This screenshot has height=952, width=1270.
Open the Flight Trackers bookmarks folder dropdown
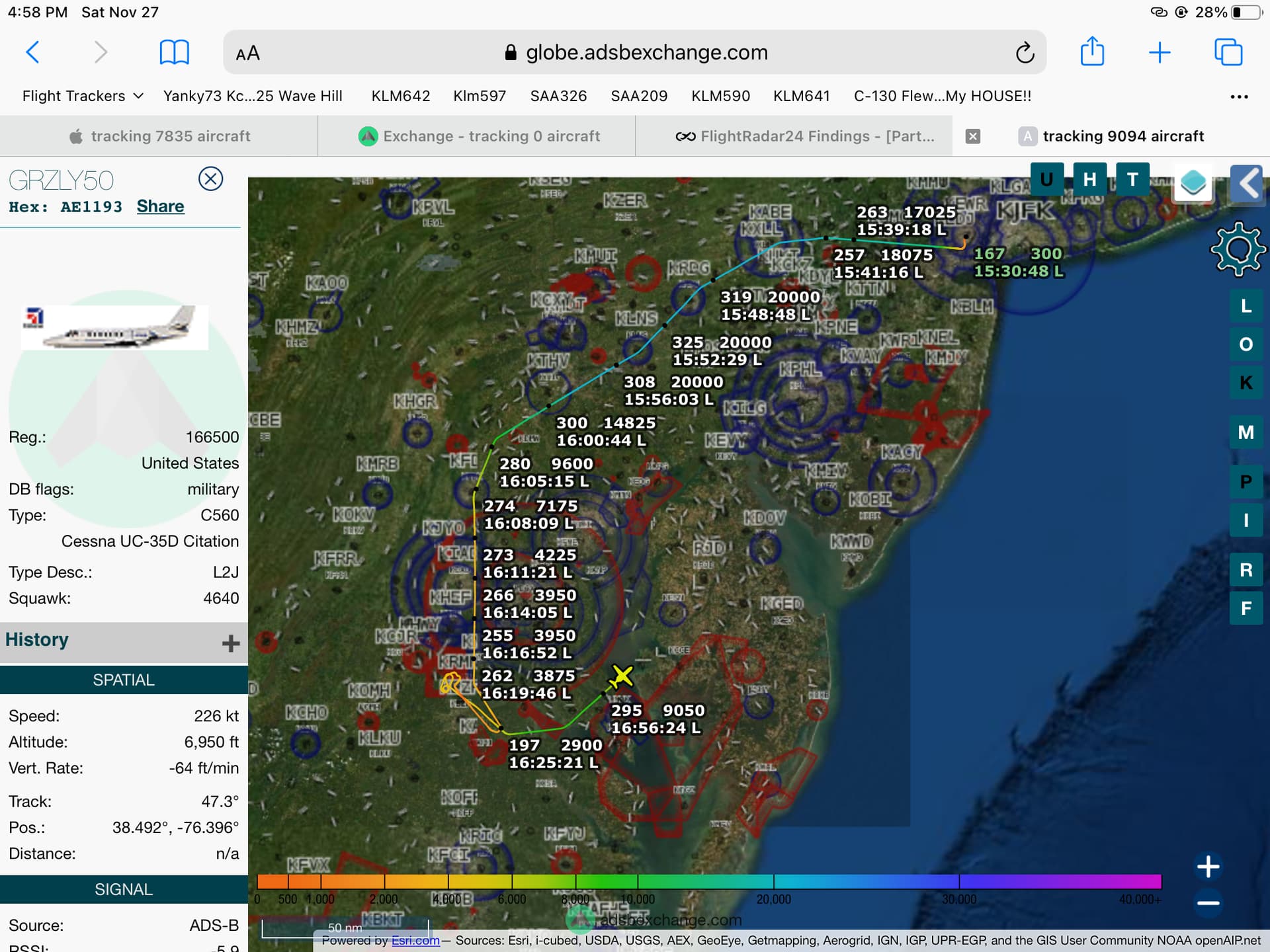(83, 96)
